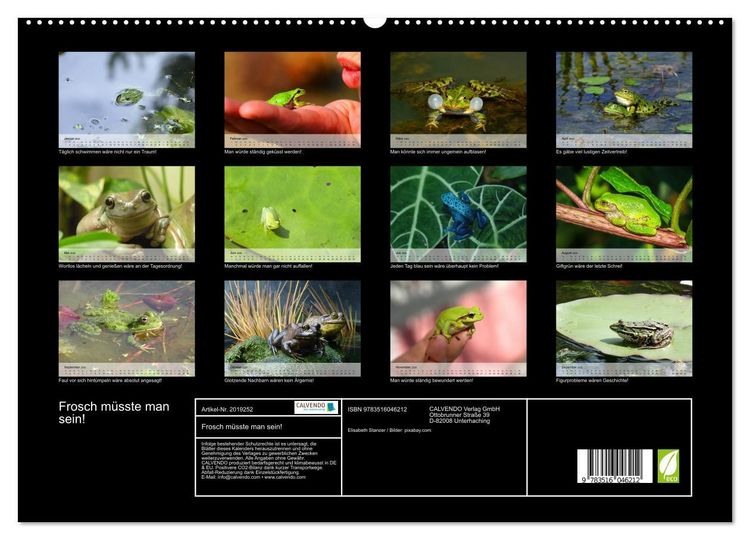Image resolution: width=750 pixels, height=540 pixels.
Task: Click caption 'Glotzende Nachbarn wären kein Ärgernis!'
Action: (269, 380)
